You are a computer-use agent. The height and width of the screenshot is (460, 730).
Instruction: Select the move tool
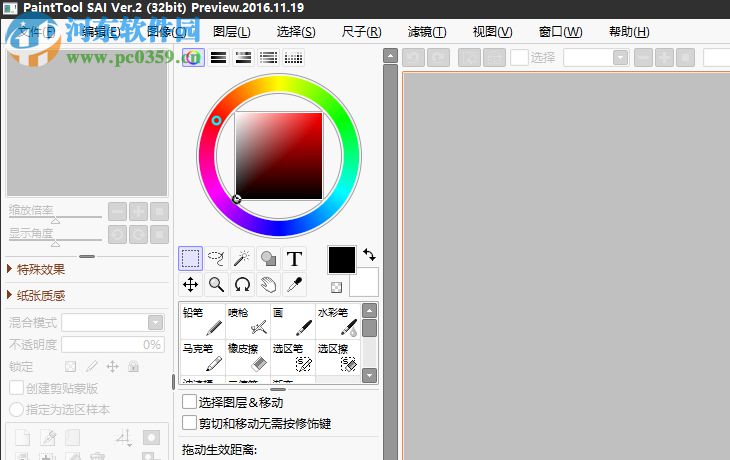pyautogui.click(x=190, y=284)
